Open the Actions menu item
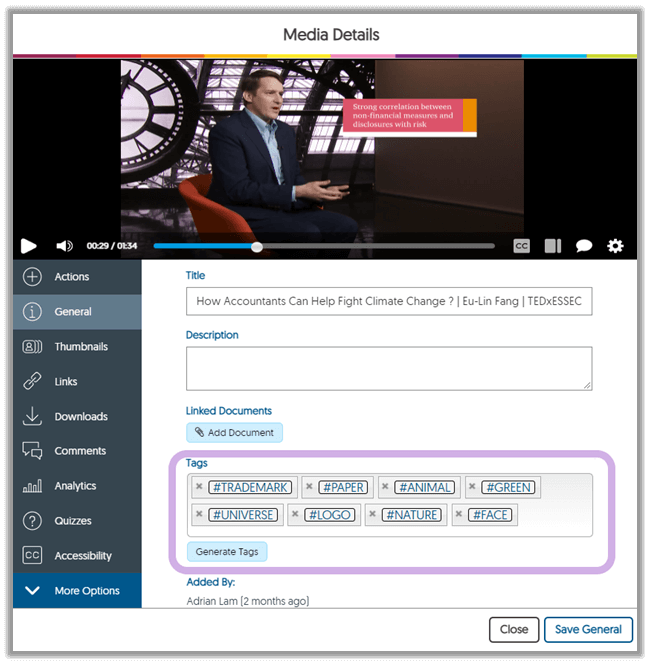 pyautogui.click(x=71, y=277)
